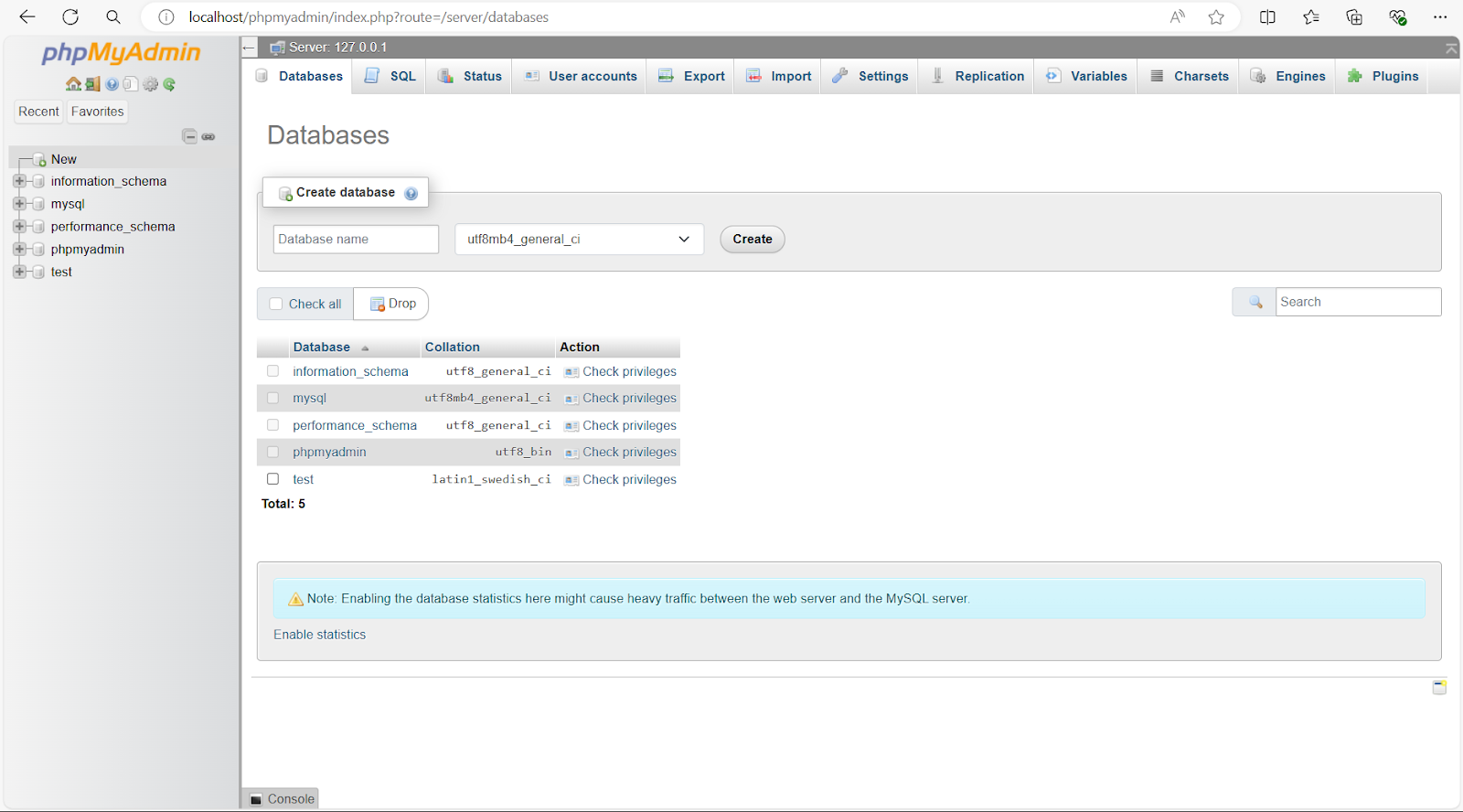
Task: Open the User accounts tab
Action: coord(581,77)
